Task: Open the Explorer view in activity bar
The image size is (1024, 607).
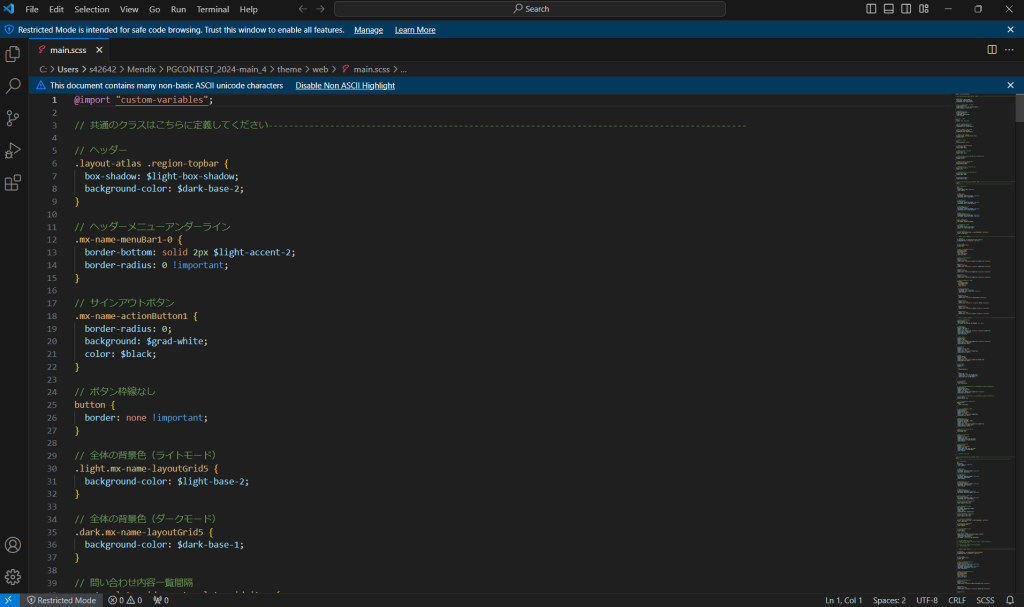Action: [x=13, y=54]
